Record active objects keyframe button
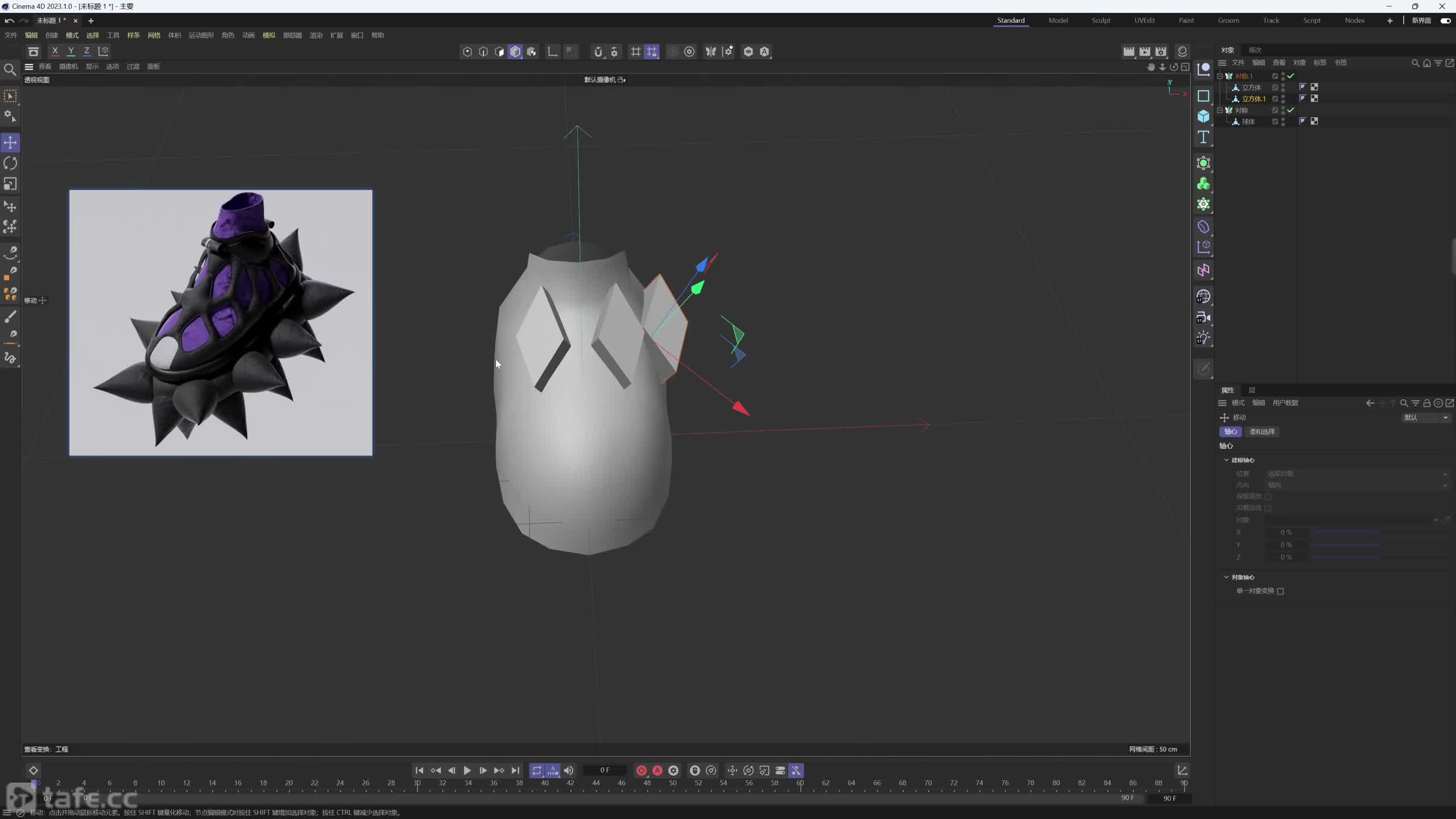Viewport: 1456px width, 819px height. click(642, 770)
